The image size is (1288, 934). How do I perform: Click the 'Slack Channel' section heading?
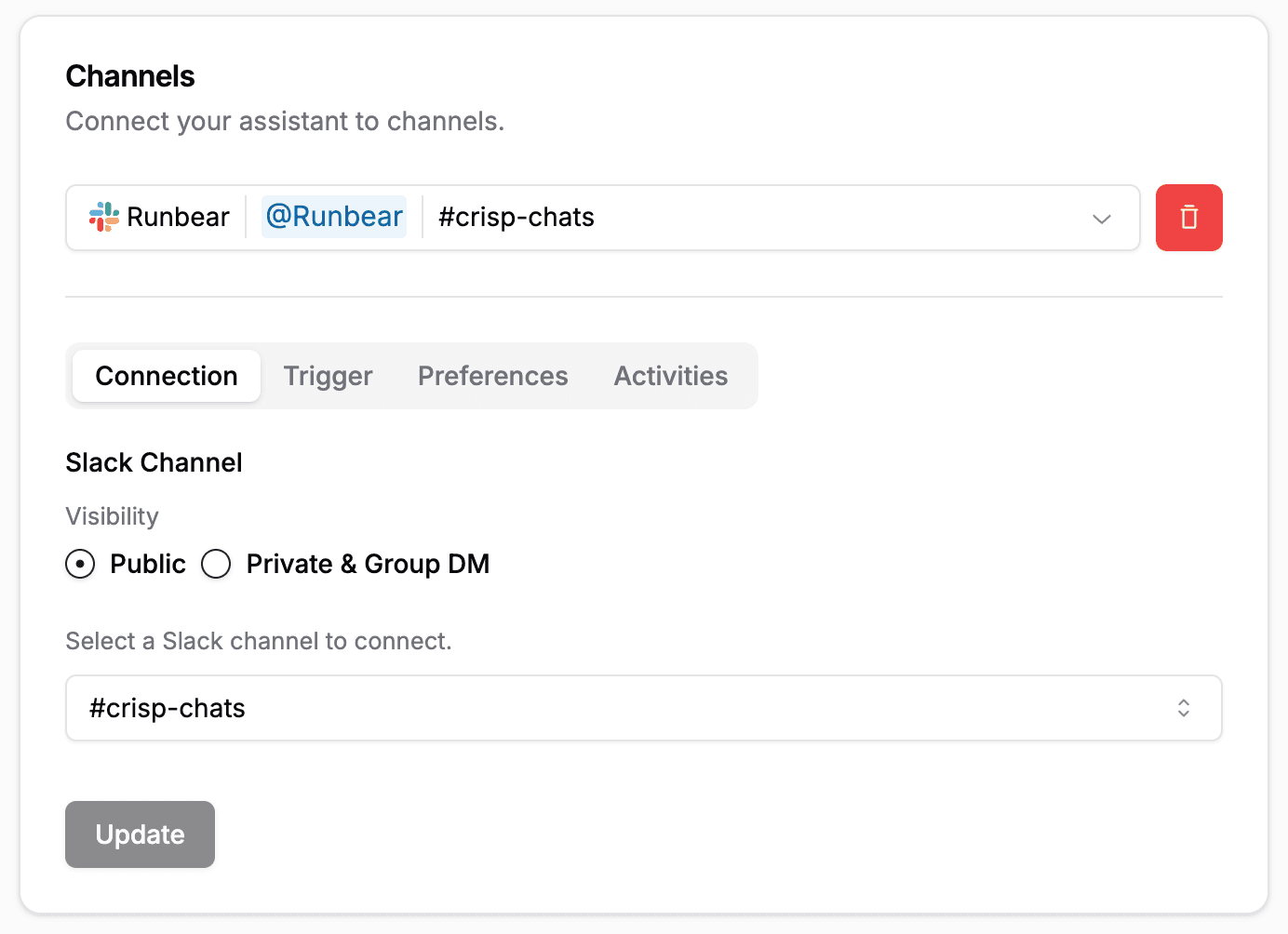[x=154, y=462]
